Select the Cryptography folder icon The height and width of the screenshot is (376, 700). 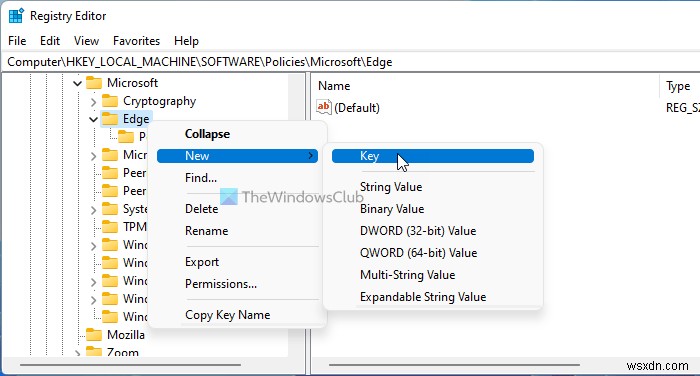pyautogui.click(x=110, y=101)
